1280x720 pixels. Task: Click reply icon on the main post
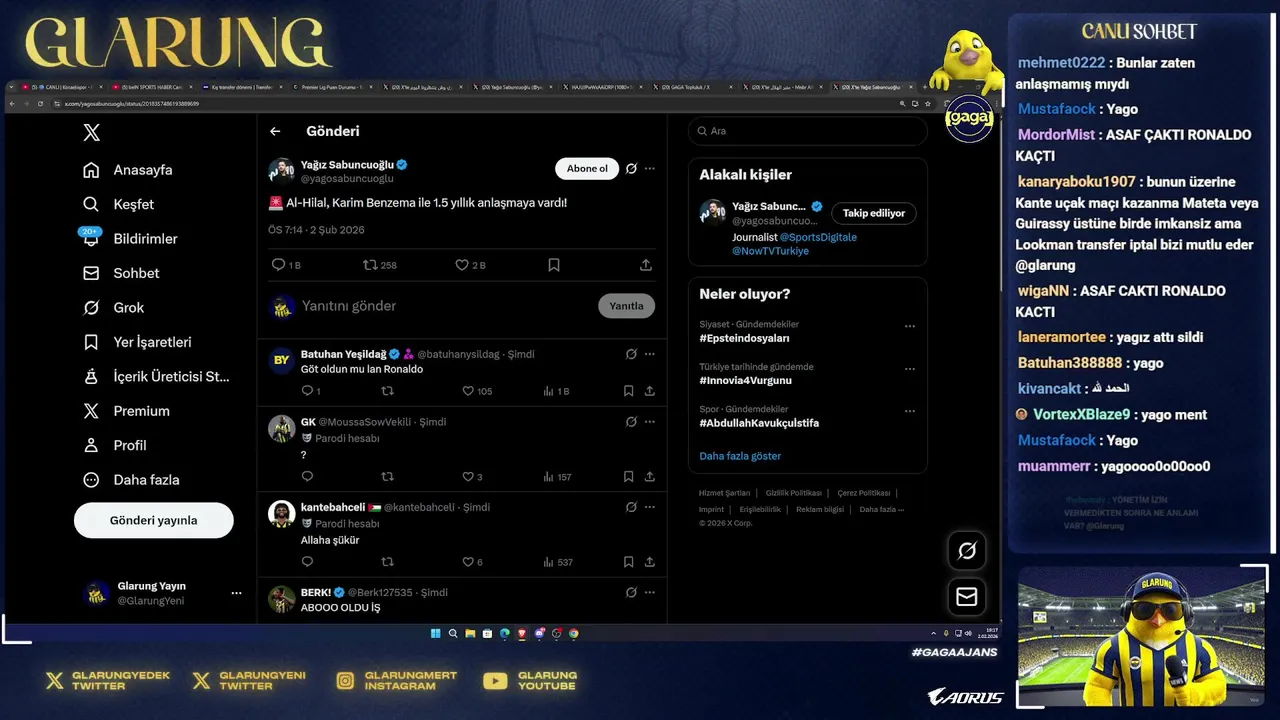pos(278,265)
